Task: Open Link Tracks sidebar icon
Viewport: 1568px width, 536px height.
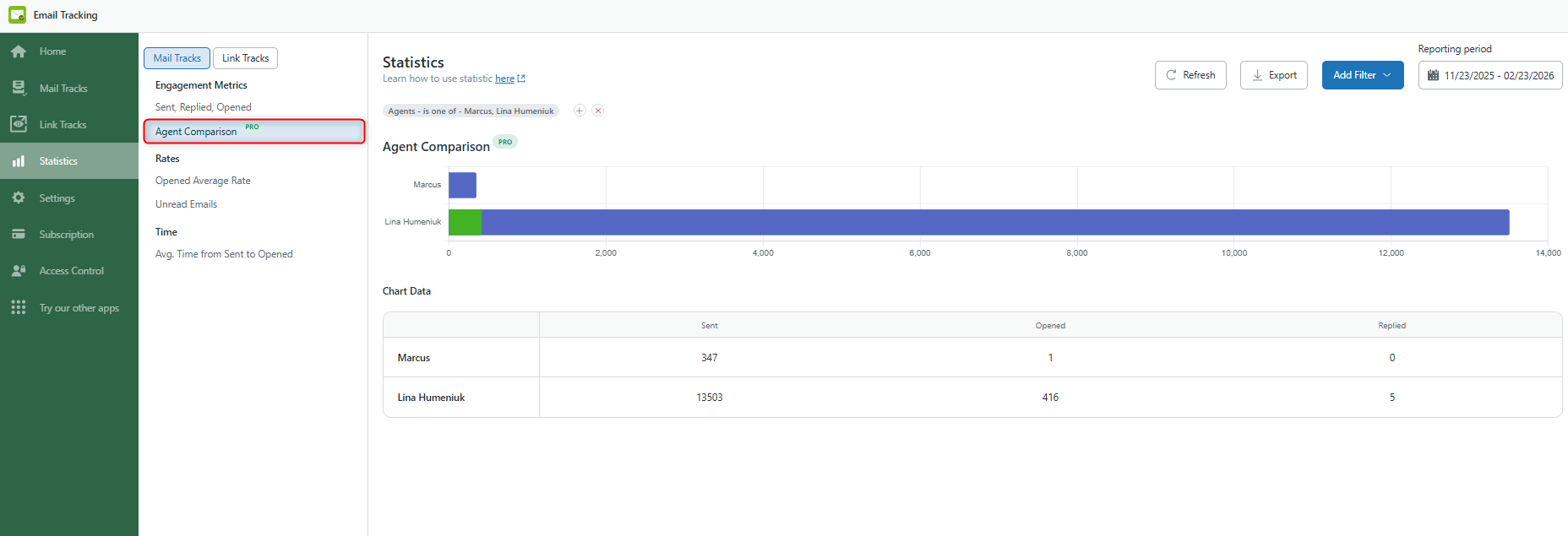Action: point(19,124)
